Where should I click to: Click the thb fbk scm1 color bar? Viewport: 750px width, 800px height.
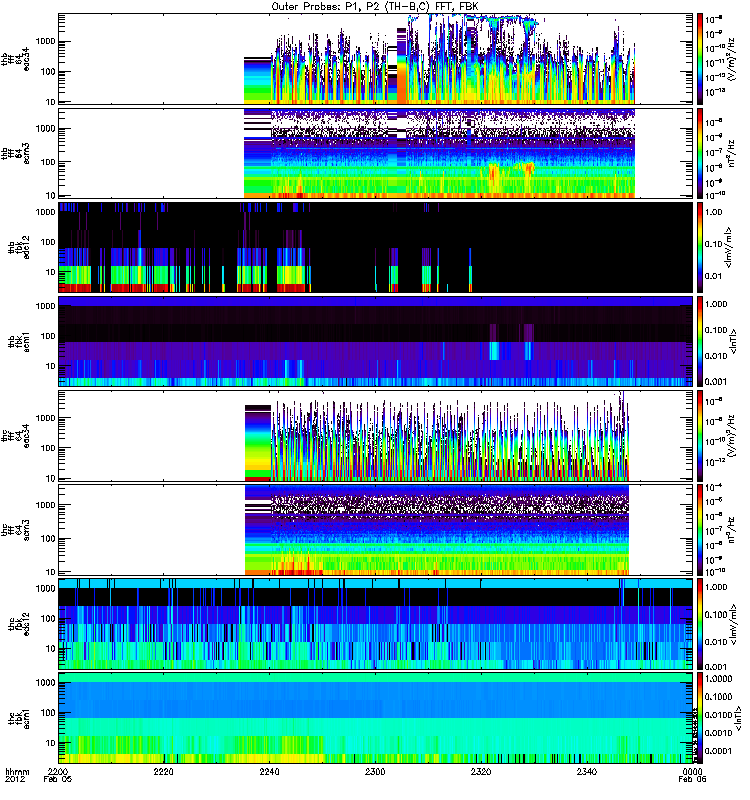tap(700, 341)
